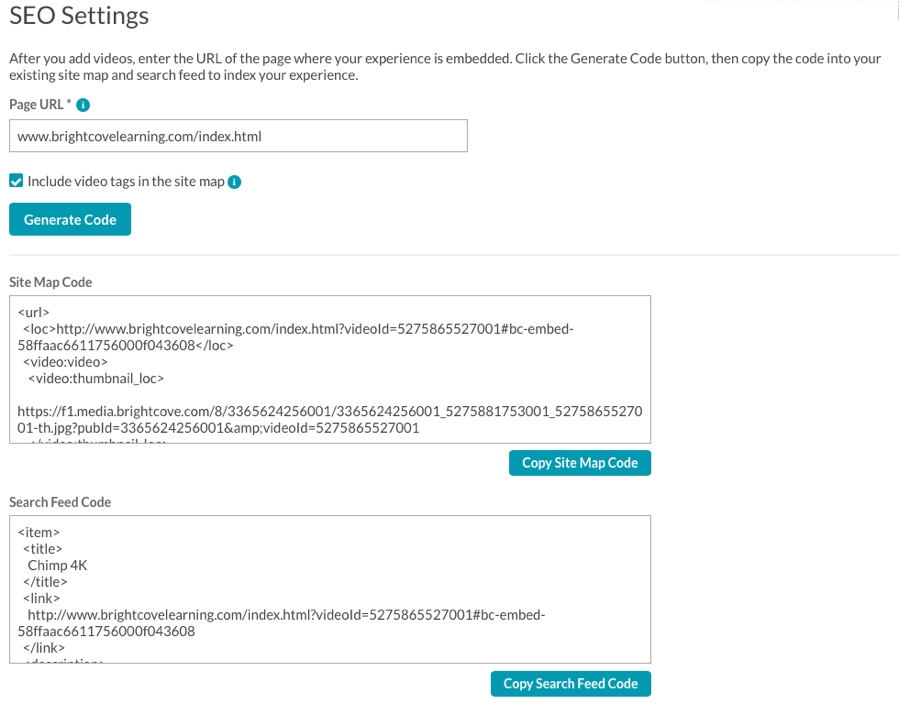Click the Include video tags label text
The width and height of the screenshot is (900, 704).
(126, 181)
